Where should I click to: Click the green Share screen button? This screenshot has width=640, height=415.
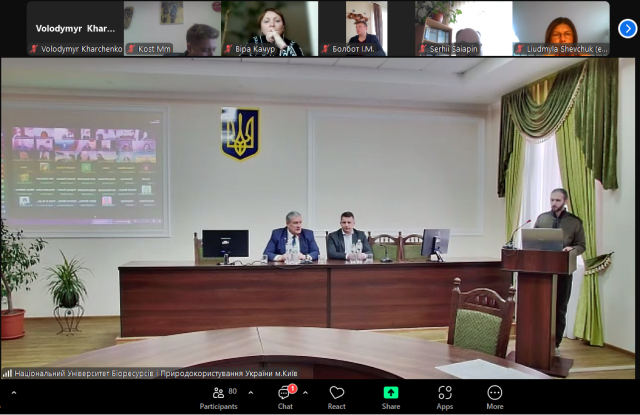click(391, 398)
